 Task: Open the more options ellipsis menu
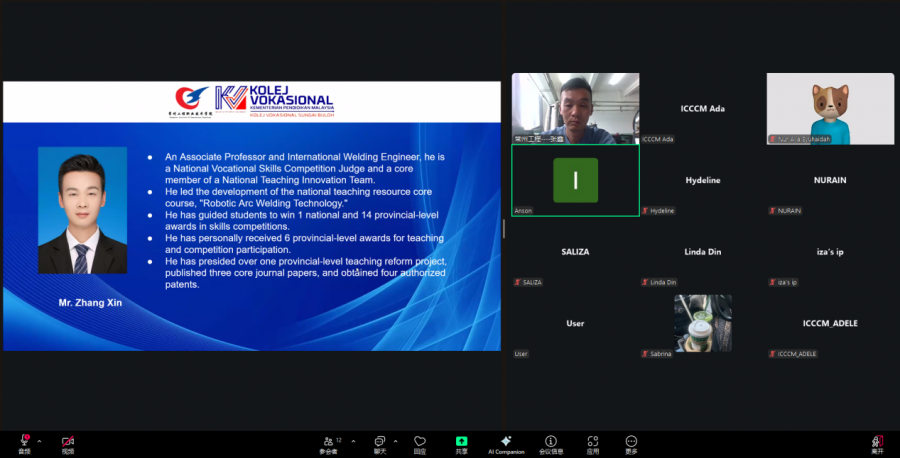[631, 441]
